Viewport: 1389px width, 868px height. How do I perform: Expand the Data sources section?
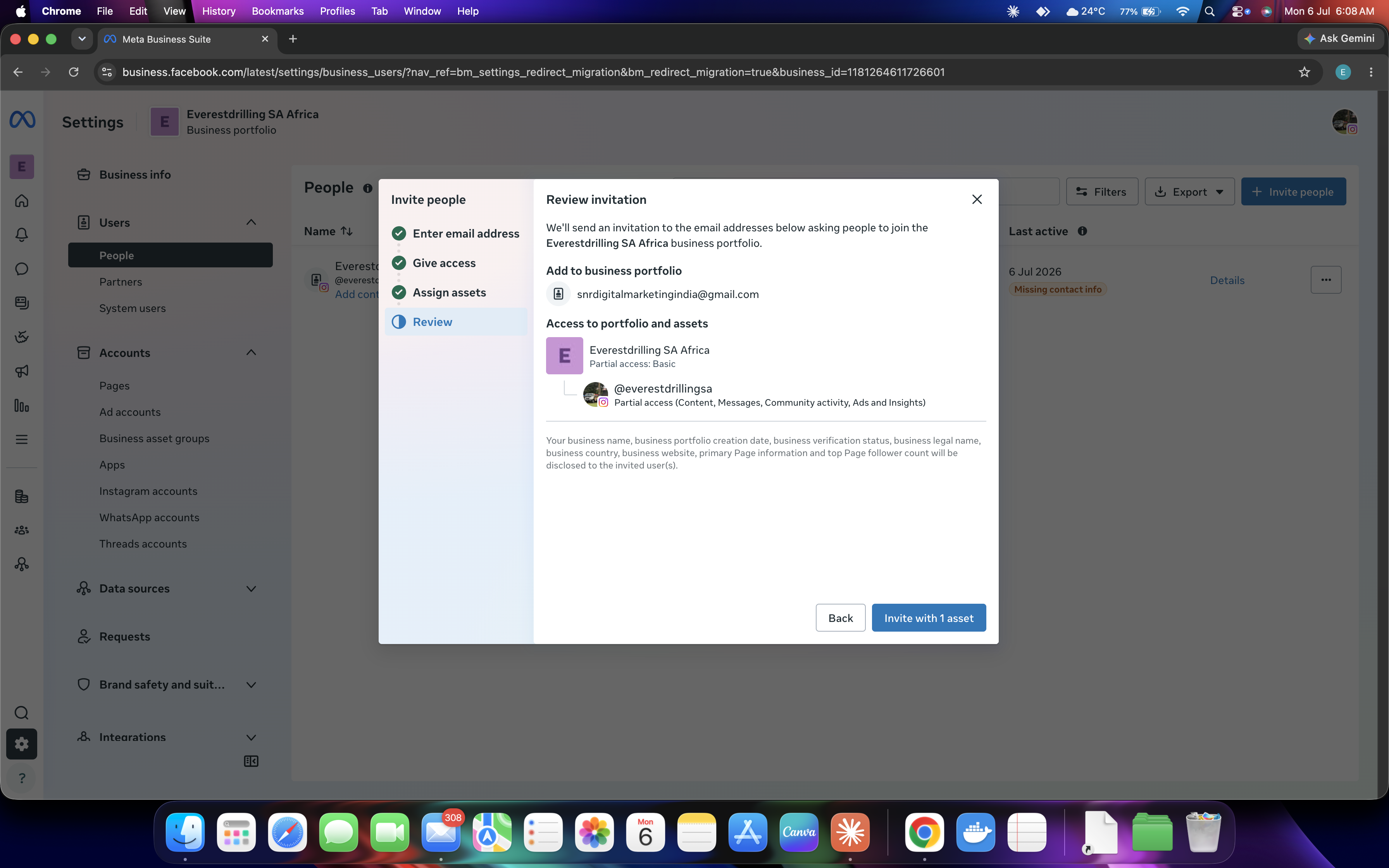point(251,589)
